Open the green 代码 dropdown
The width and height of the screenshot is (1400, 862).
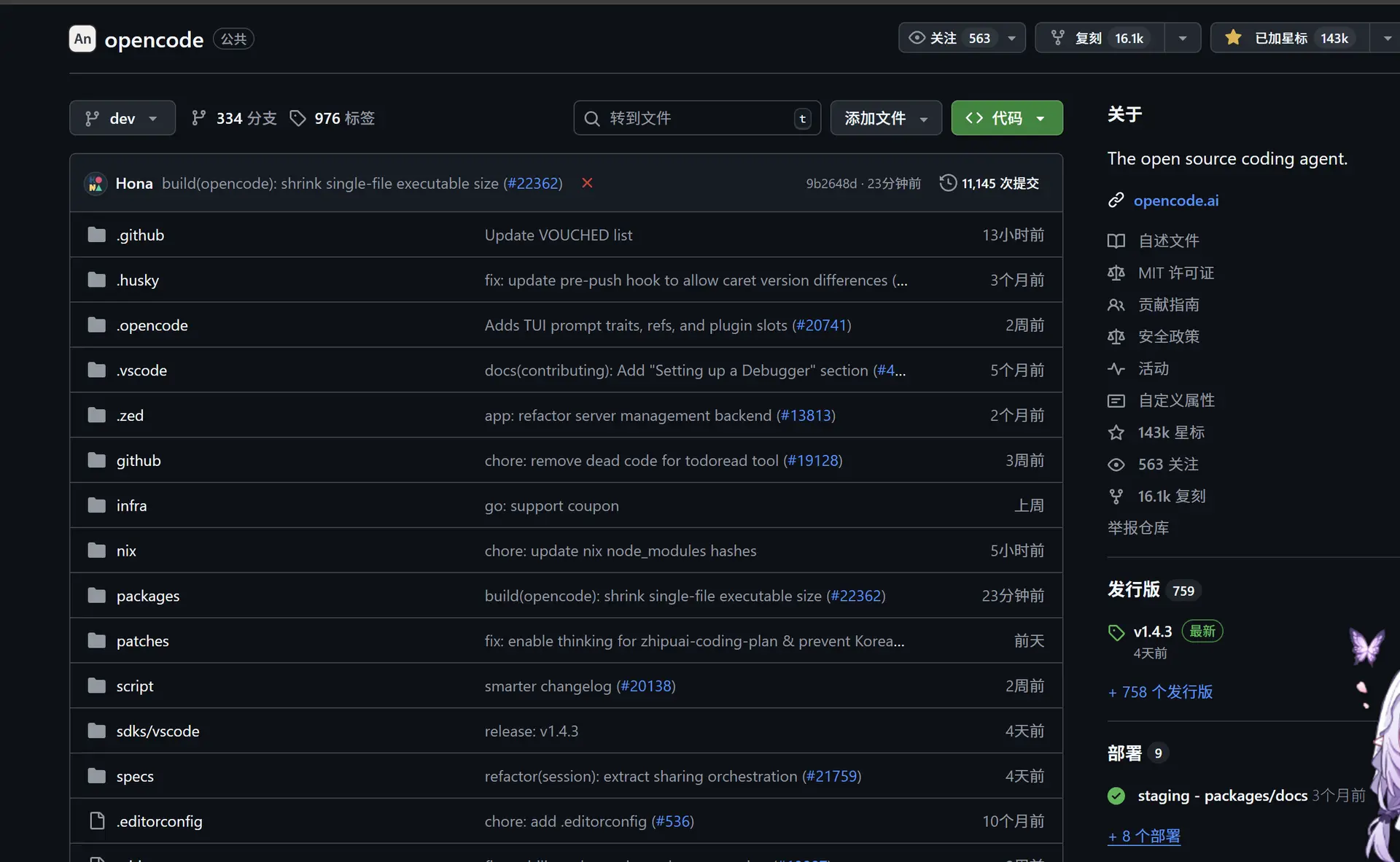[x=1007, y=118]
